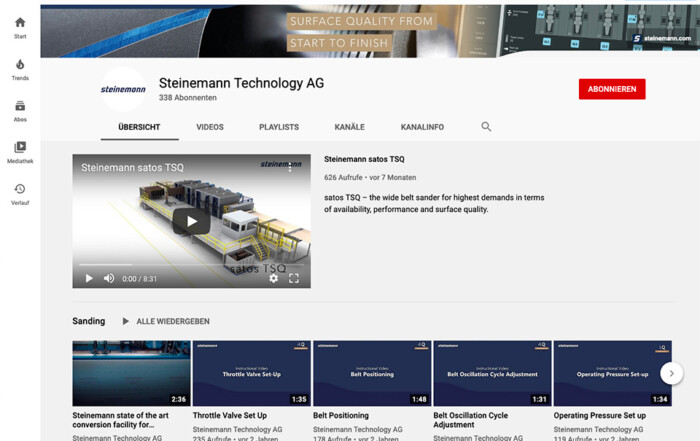700x441 pixels.
Task: Open the Sanding section title
Action: tap(89, 321)
